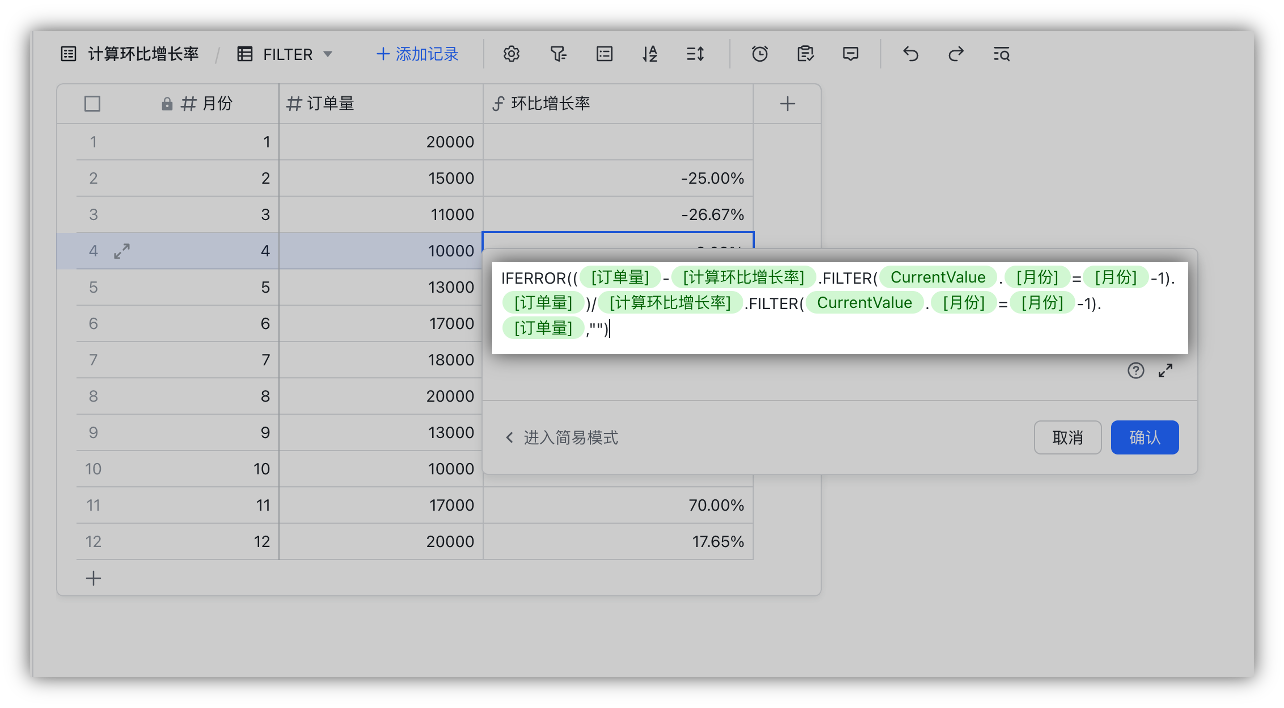Image resolution: width=1284 pixels, height=708 pixels.
Task: Open the search-in-table icon
Action: tap(1001, 53)
